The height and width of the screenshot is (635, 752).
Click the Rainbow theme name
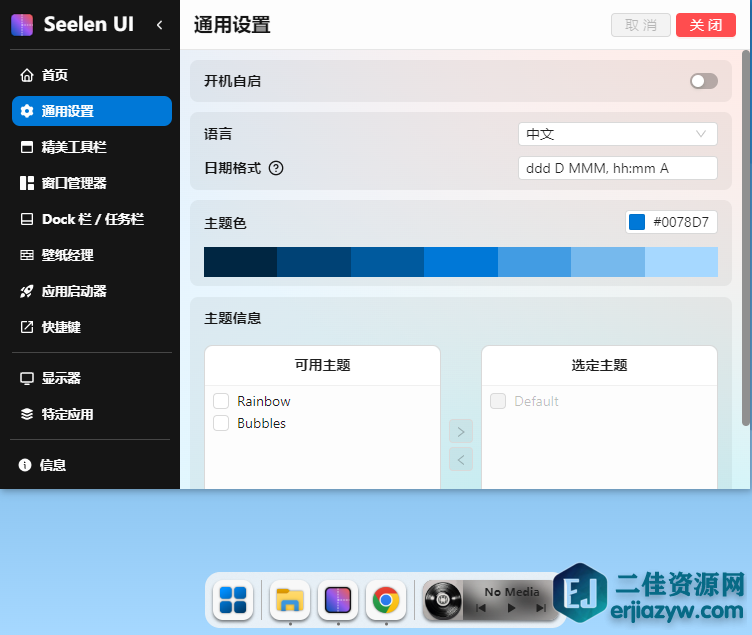(264, 401)
